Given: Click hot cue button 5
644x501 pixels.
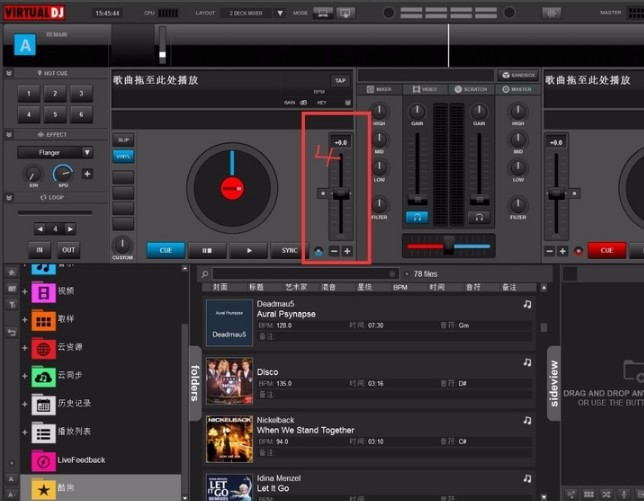Looking at the screenshot, I should point(55,115).
